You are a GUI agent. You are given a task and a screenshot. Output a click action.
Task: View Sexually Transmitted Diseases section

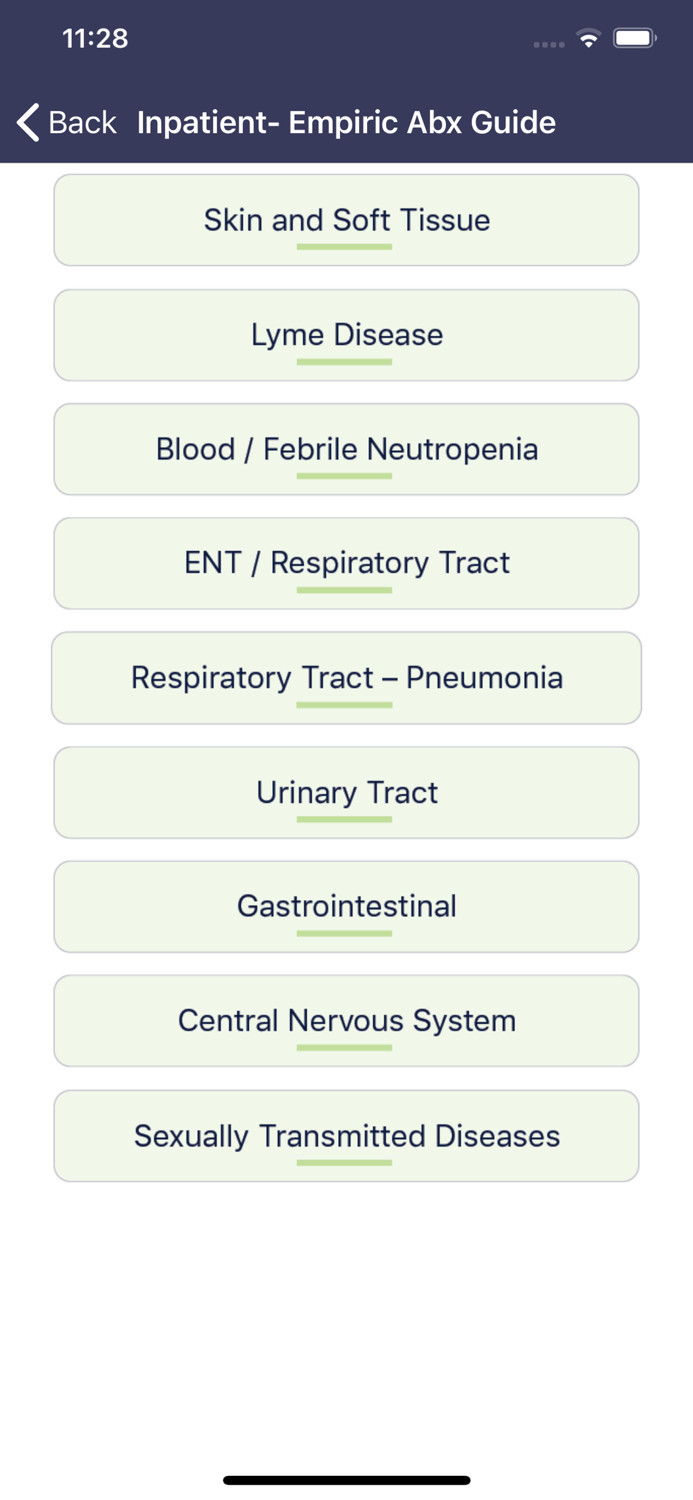pyautogui.click(x=346, y=1135)
